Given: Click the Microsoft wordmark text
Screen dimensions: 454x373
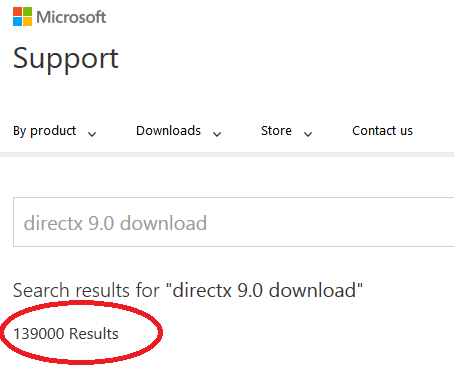Looking at the screenshot, I should [x=71, y=17].
